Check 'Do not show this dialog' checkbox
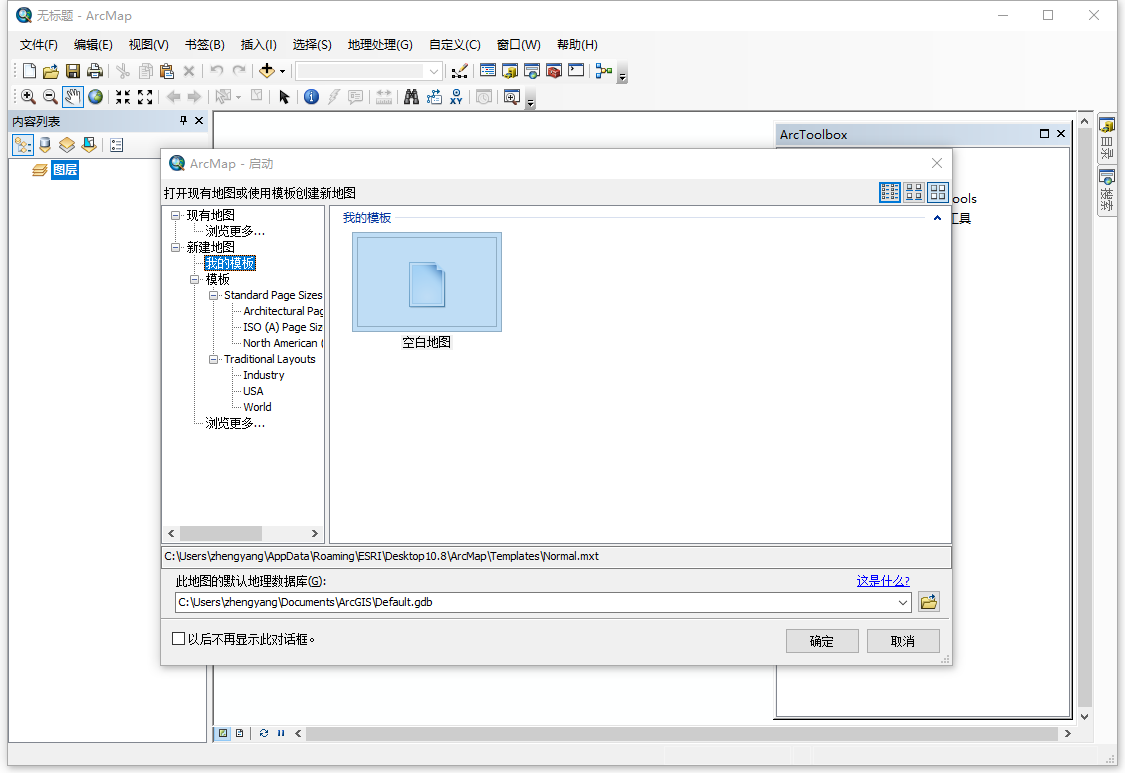Viewport: 1125px width, 773px height. point(179,639)
